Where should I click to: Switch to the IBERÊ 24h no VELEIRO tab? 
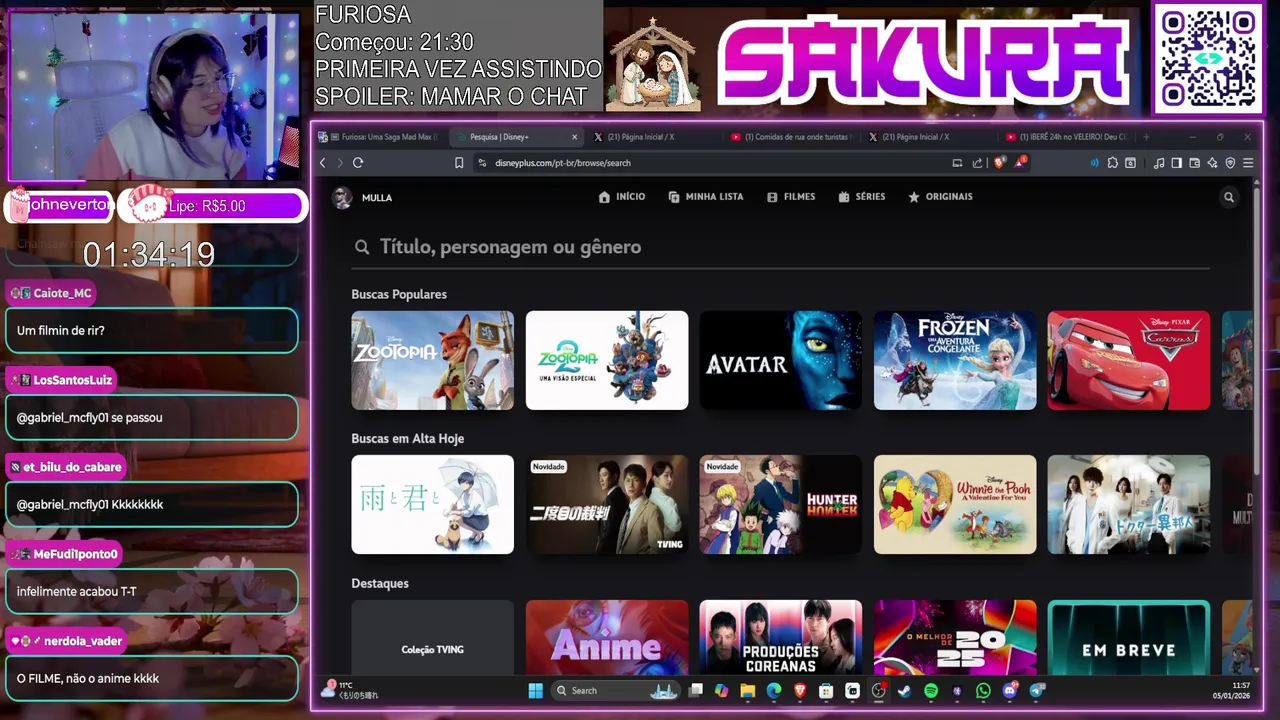coord(1066,137)
